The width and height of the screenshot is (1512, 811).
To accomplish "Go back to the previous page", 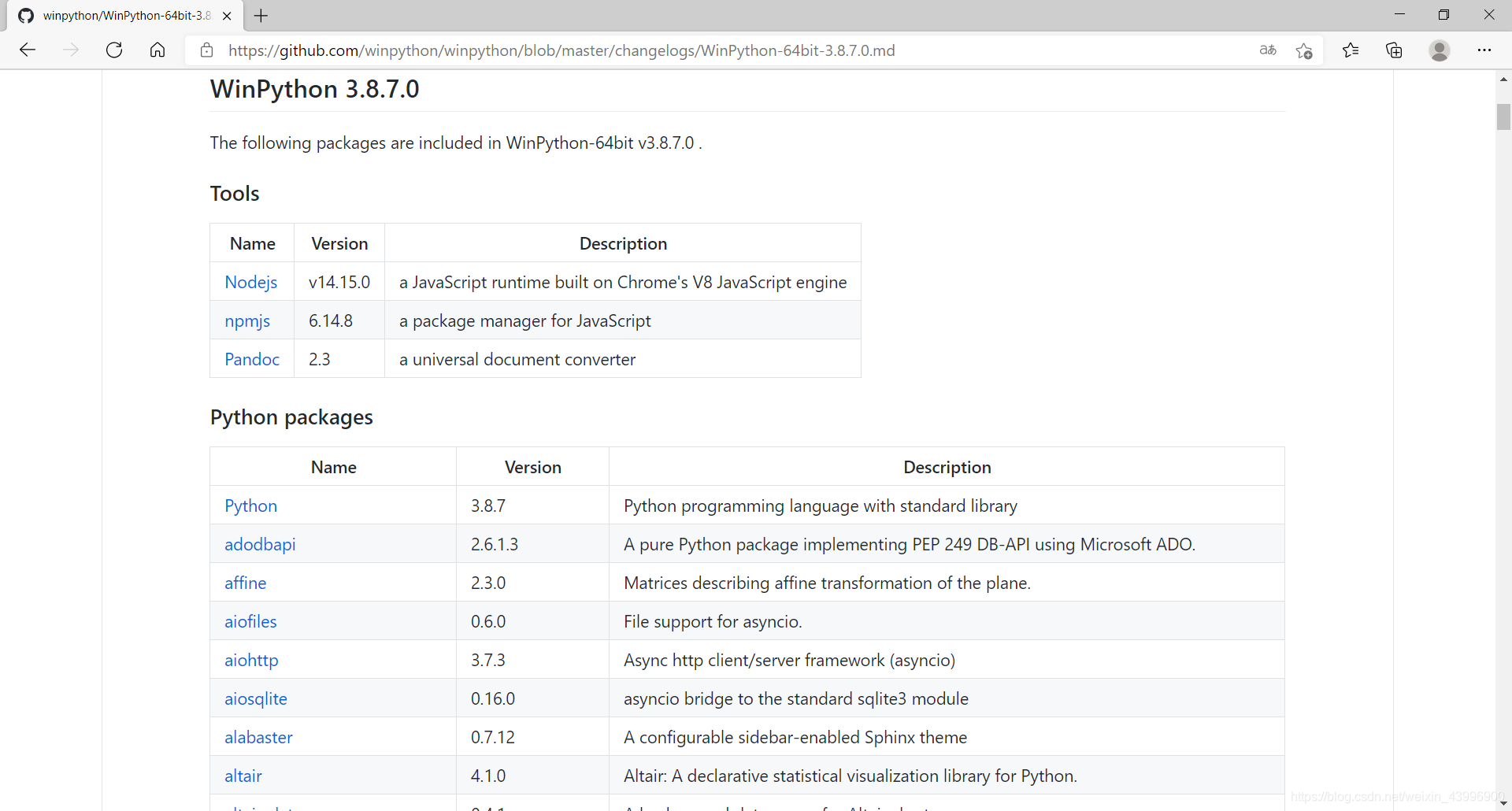I will point(28,50).
